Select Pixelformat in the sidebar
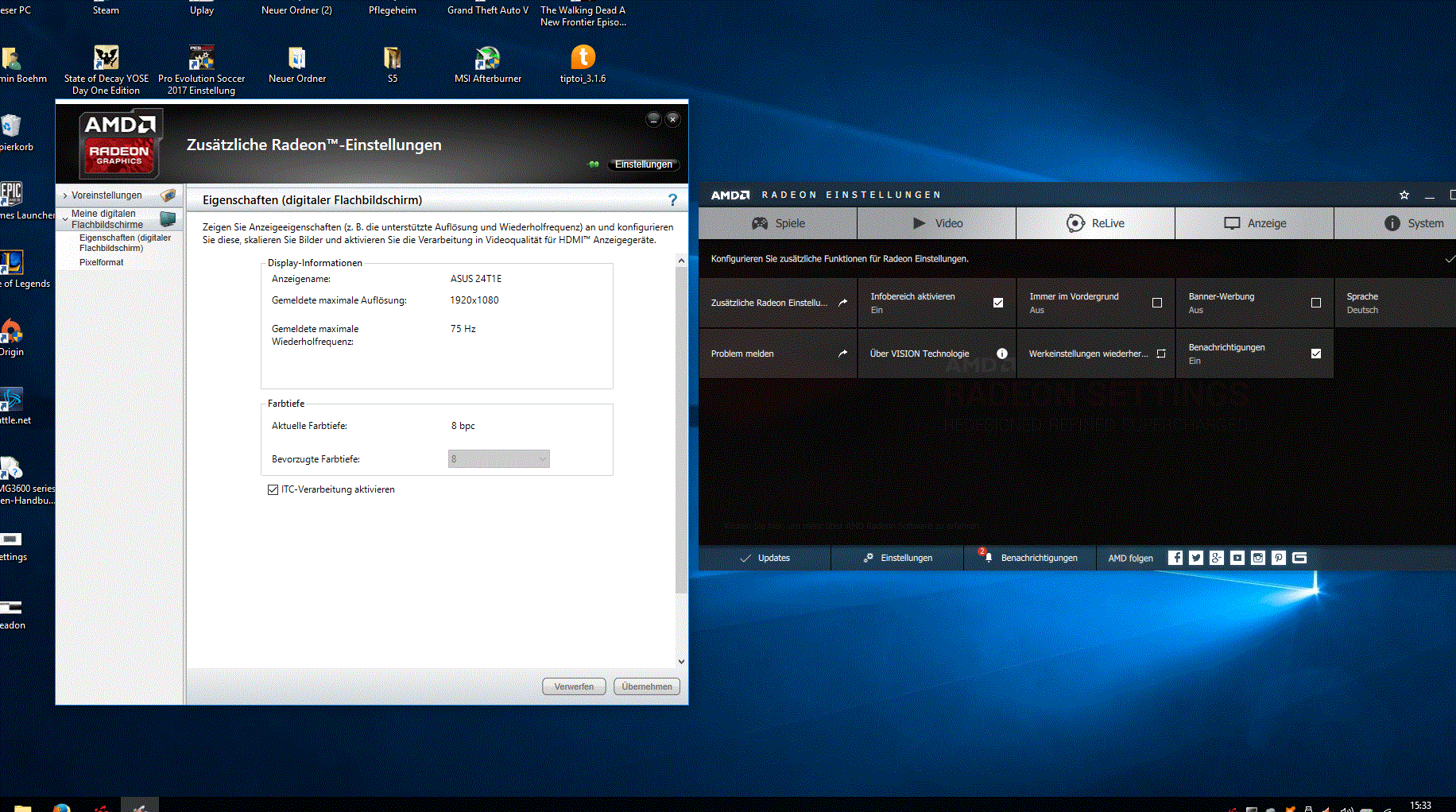Screen dimensions: 1456x812 point(102,262)
